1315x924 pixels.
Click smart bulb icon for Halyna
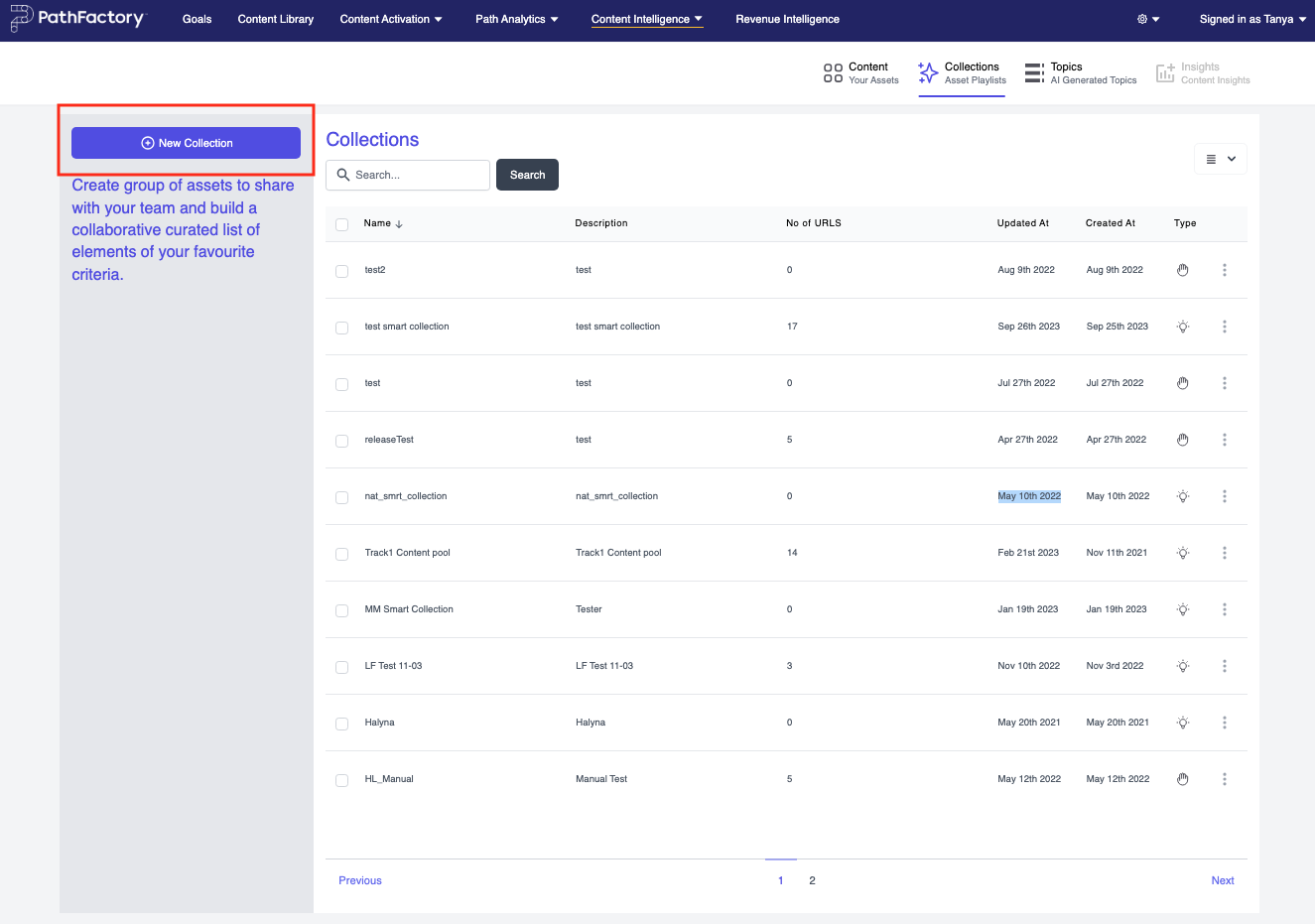[1182, 723]
